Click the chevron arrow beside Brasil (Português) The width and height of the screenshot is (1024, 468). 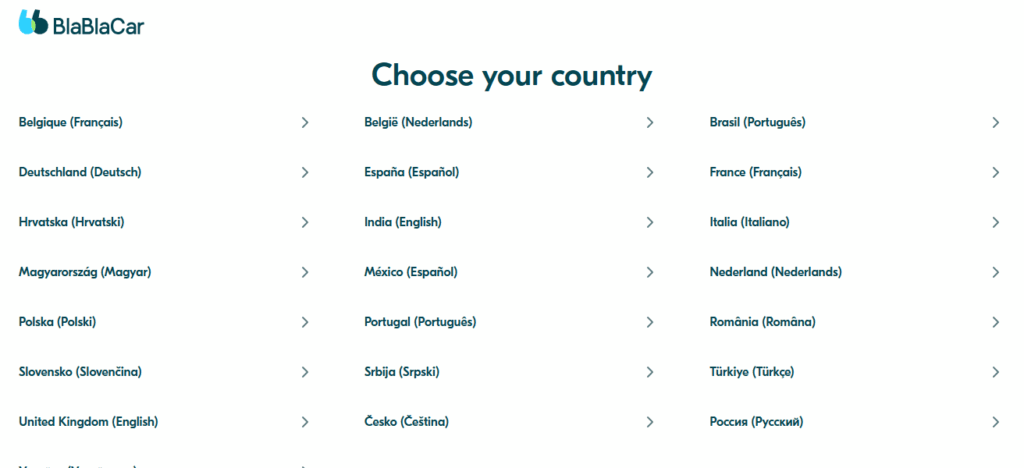[x=995, y=123]
